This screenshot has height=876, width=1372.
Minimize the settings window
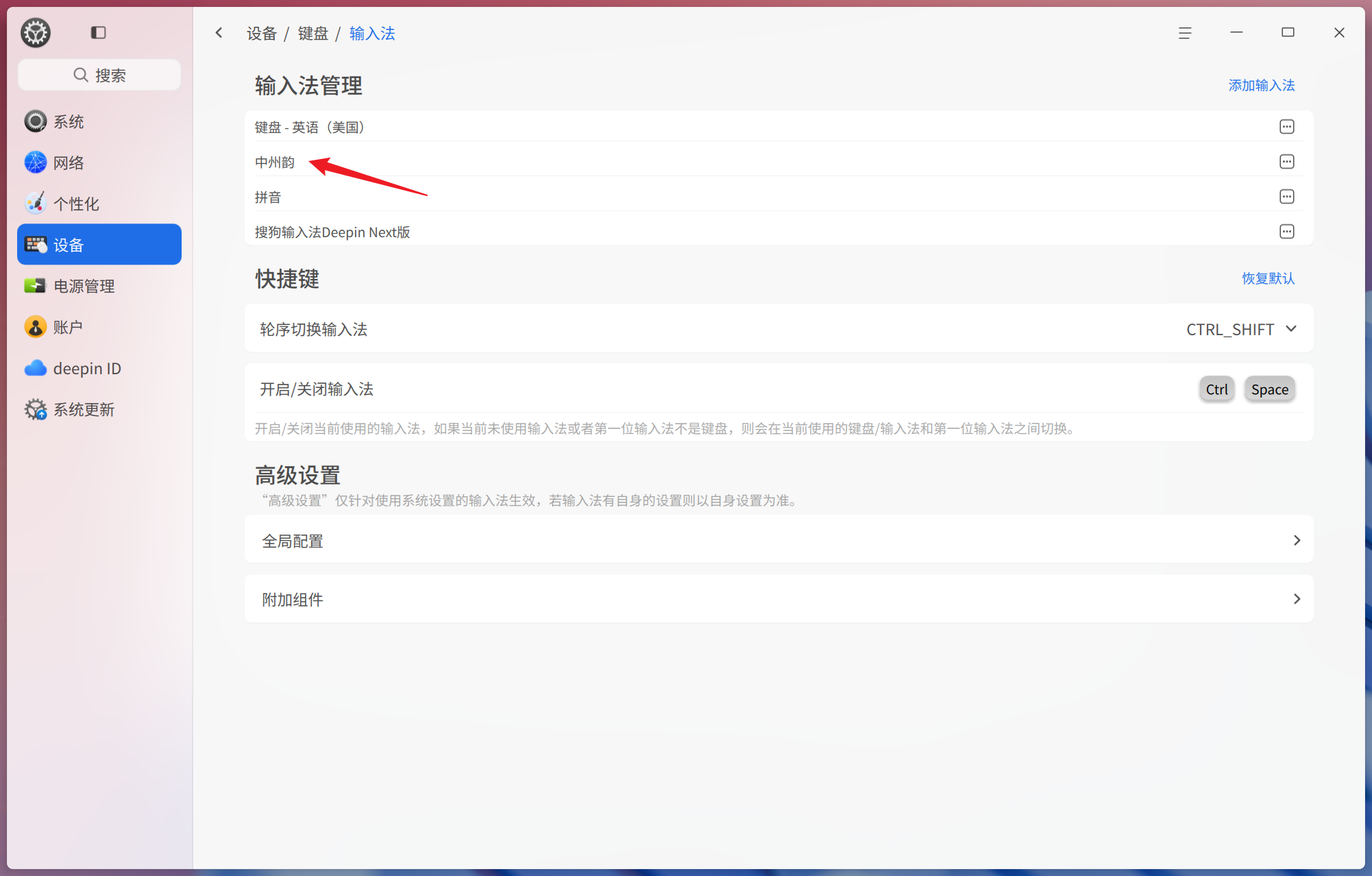tap(1236, 32)
